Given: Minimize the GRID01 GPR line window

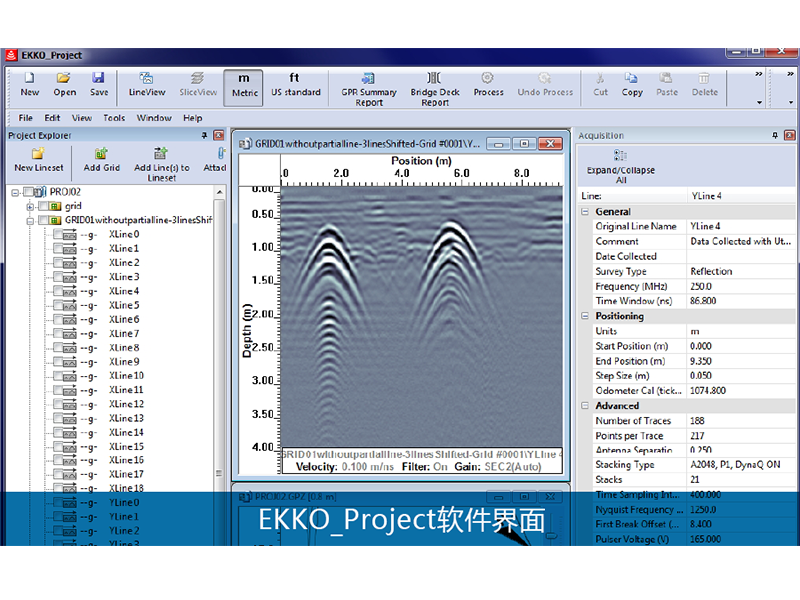Looking at the screenshot, I should pos(498,144).
